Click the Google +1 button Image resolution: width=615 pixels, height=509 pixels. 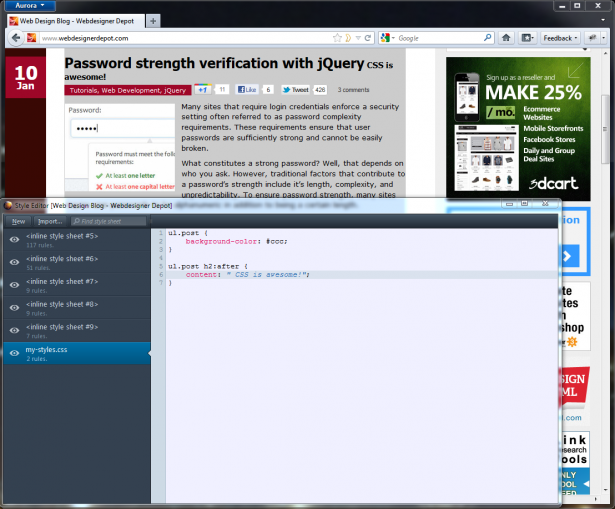[202, 89]
